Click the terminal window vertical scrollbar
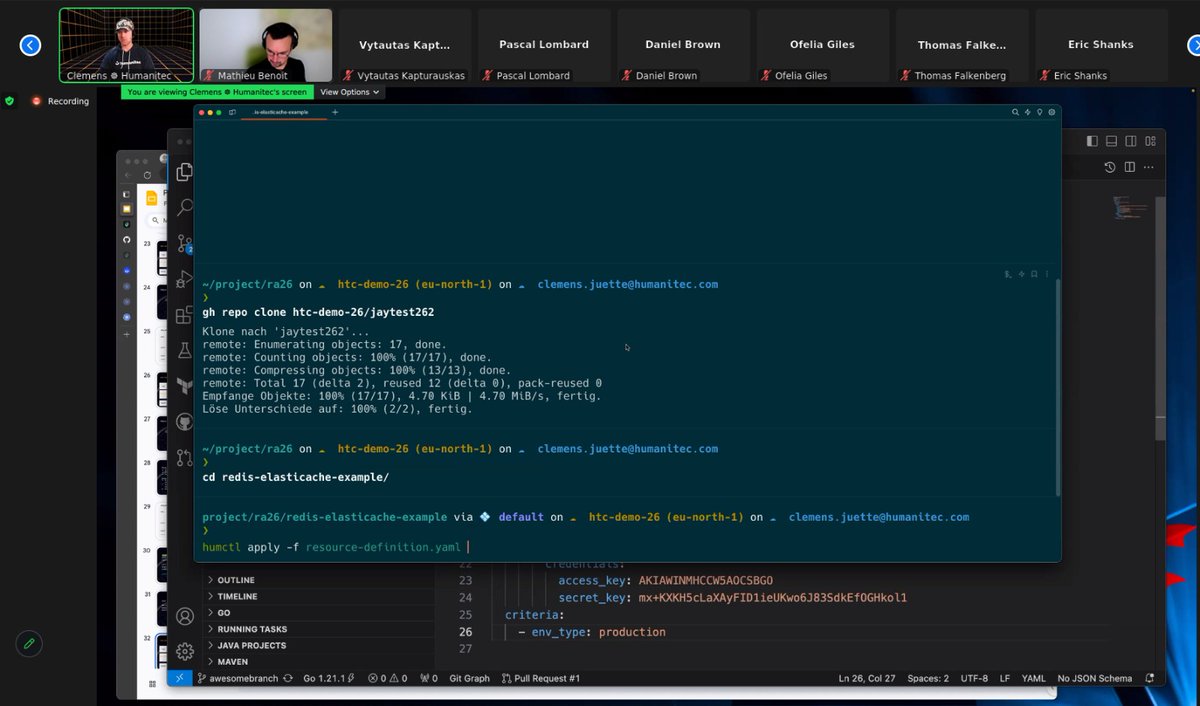 click(x=1057, y=386)
